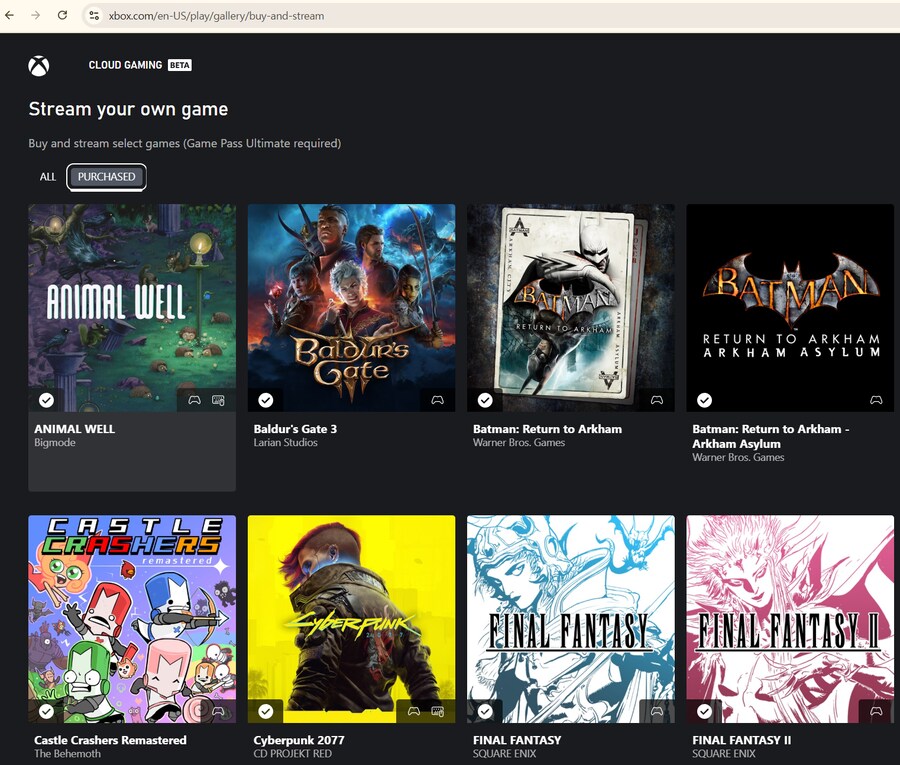Open the Arkham Asylum cover art
The width and height of the screenshot is (900, 765).
[x=790, y=308]
